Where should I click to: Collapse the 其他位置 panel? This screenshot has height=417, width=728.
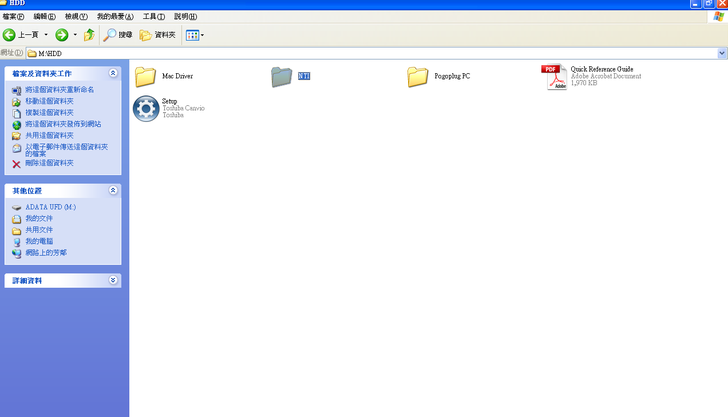coord(113,190)
